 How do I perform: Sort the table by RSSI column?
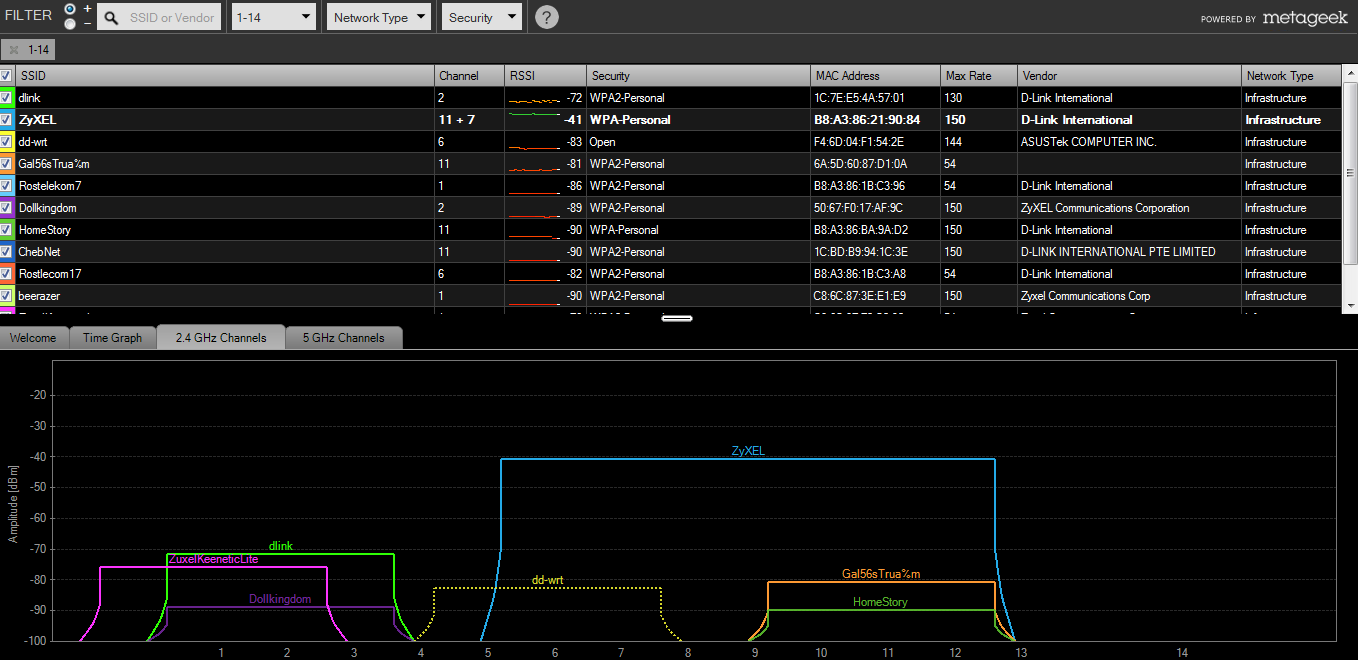(545, 76)
